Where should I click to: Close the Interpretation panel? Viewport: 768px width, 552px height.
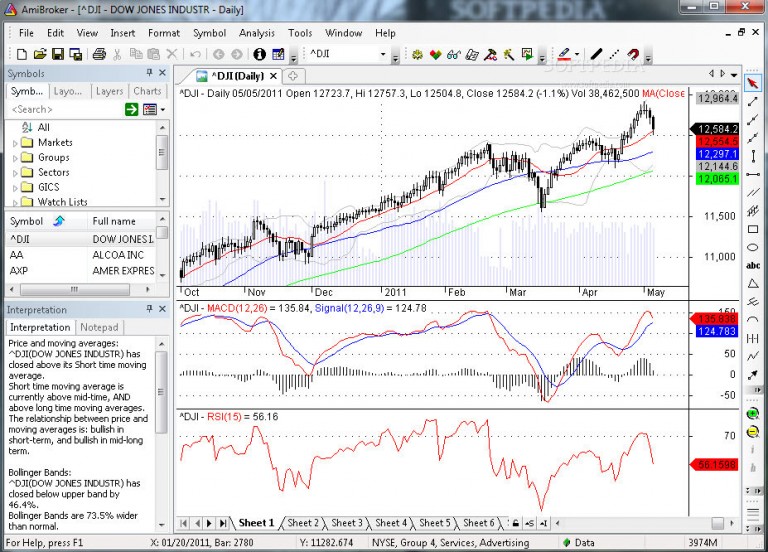(x=163, y=309)
